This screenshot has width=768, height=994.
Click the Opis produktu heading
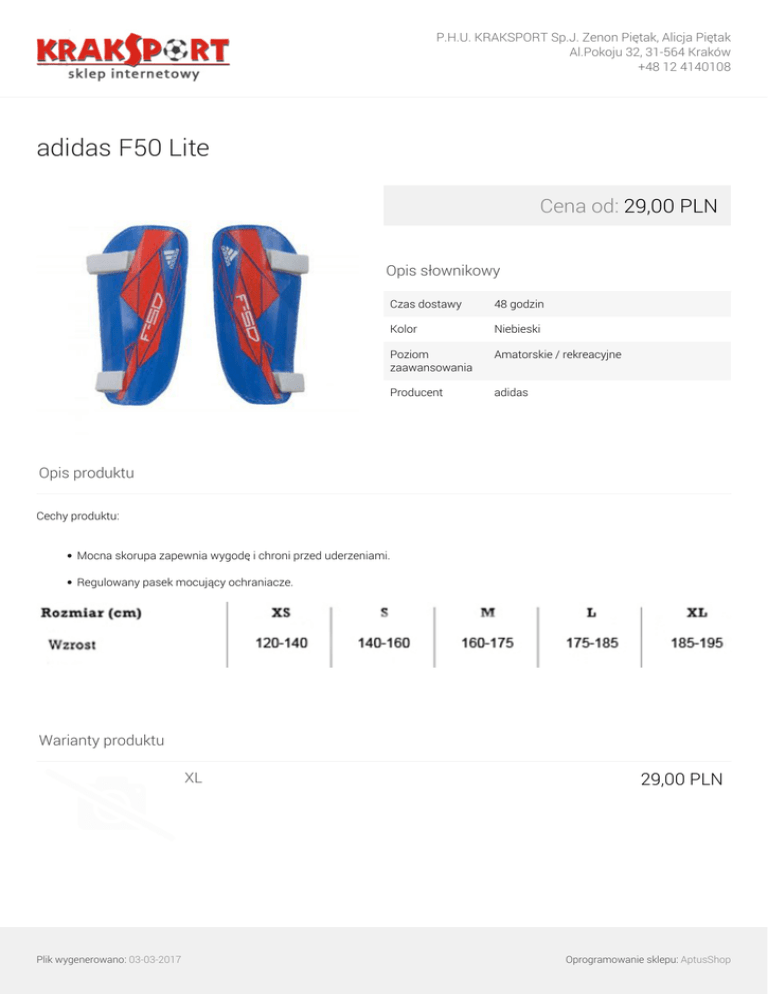click(x=86, y=472)
